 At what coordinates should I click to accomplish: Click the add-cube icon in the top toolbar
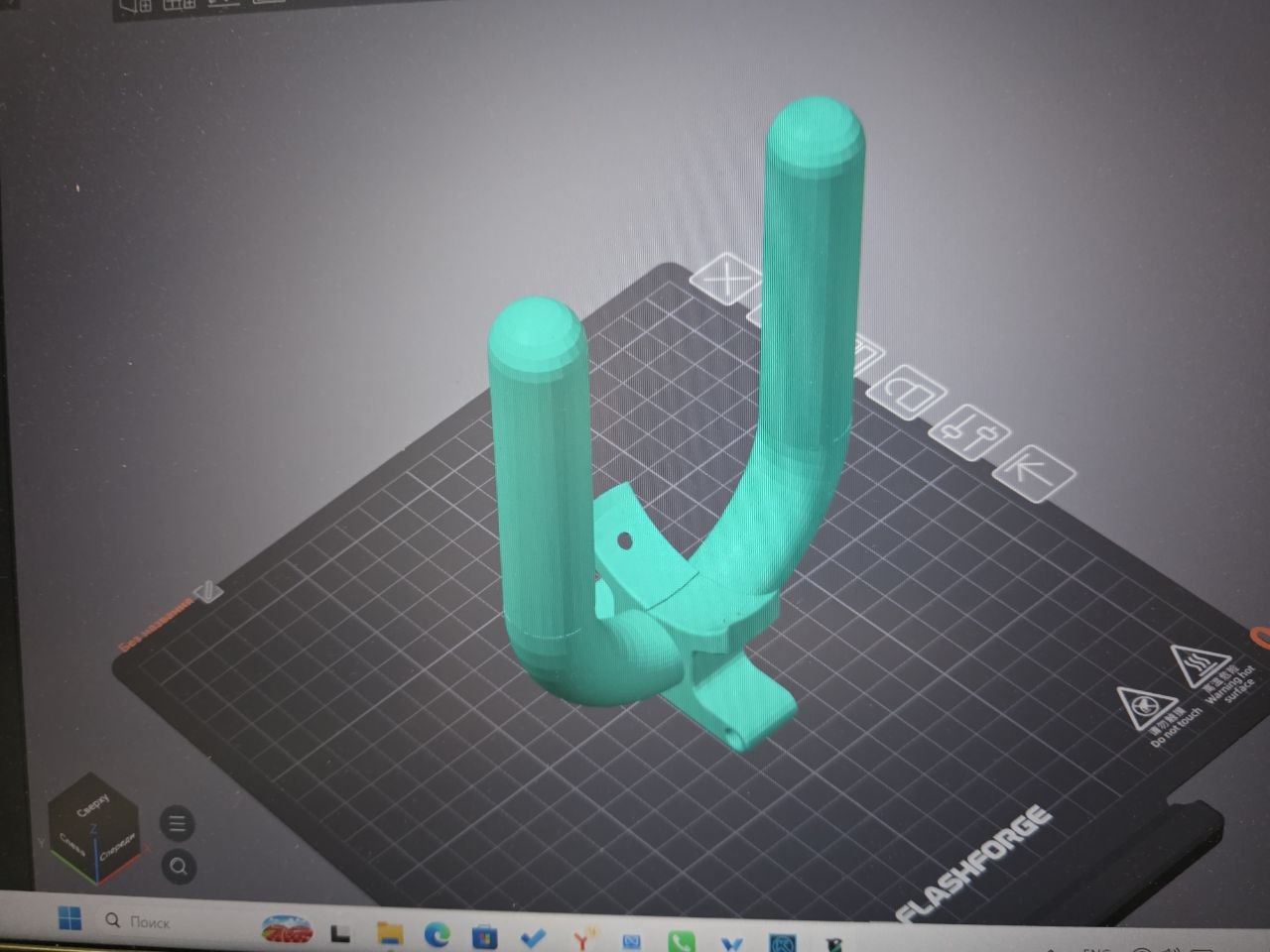click(135, 5)
